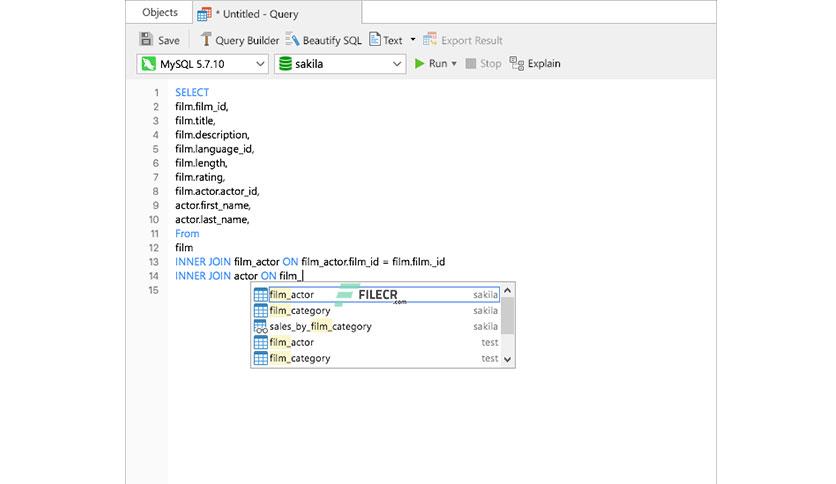Click the query tab table icon
The width and height of the screenshot is (836, 484).
[x=204, y=14]
